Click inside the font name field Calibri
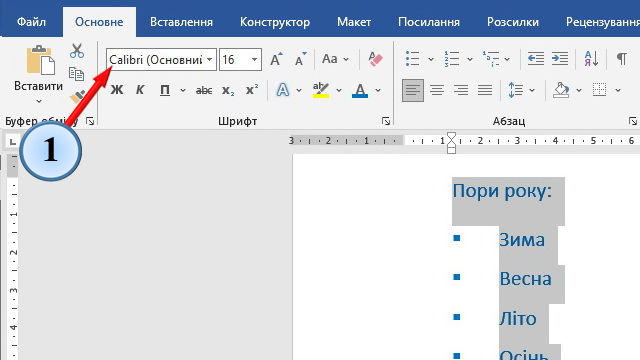Screen dimensions: 640x360 point(156,60)
